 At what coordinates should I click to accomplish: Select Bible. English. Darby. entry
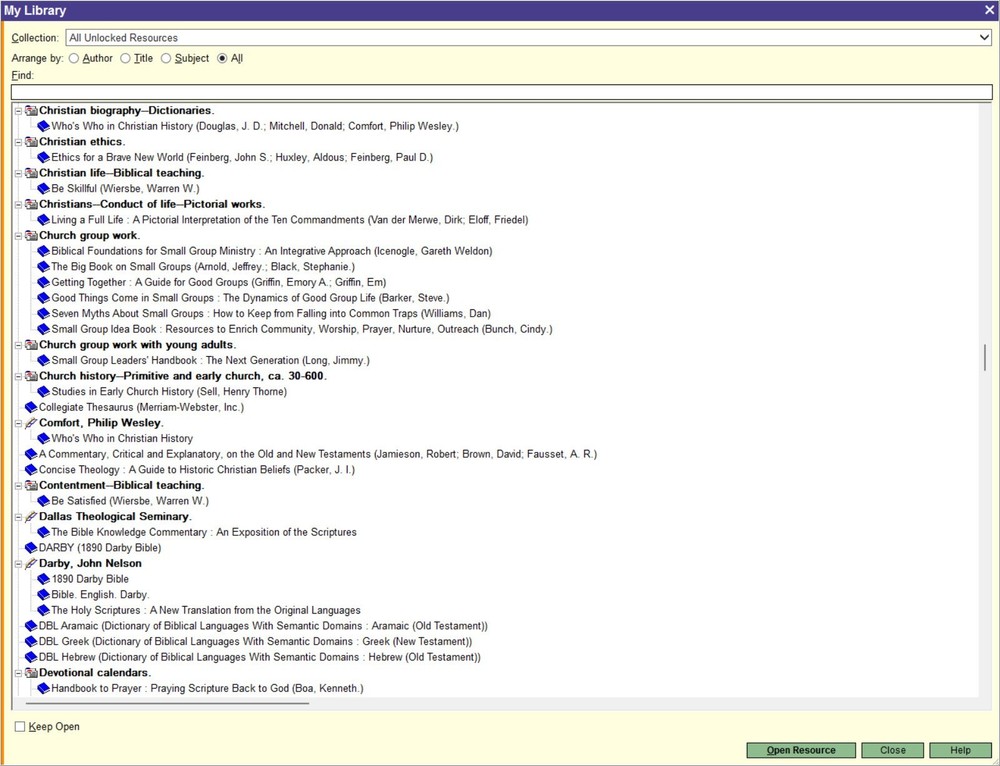pyautogui.click(x=100, y=595)
